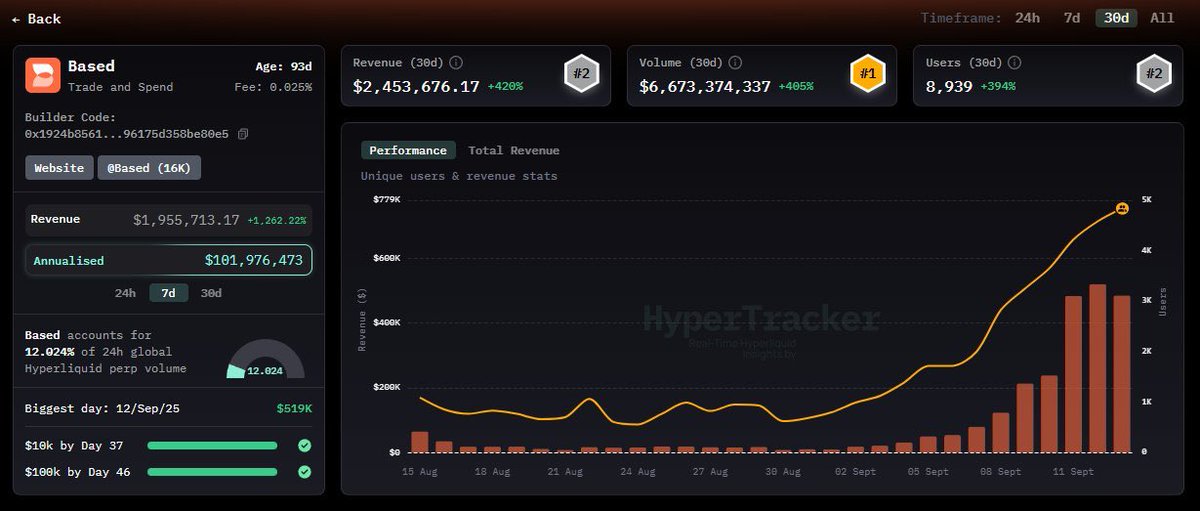Select the All timeframe option
This screenshot has width=1200, height=511.
tap(1162, 18)
